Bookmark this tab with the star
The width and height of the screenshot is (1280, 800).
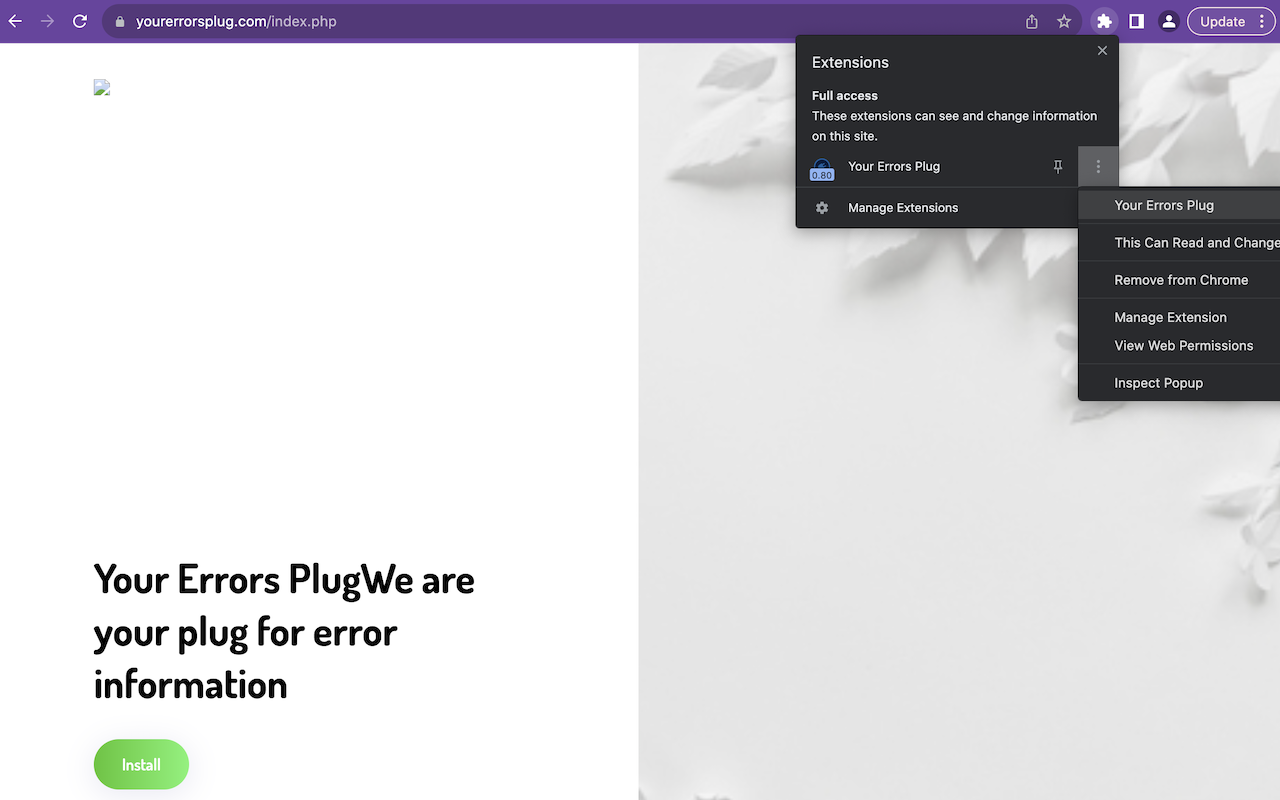click(1064, 21)
